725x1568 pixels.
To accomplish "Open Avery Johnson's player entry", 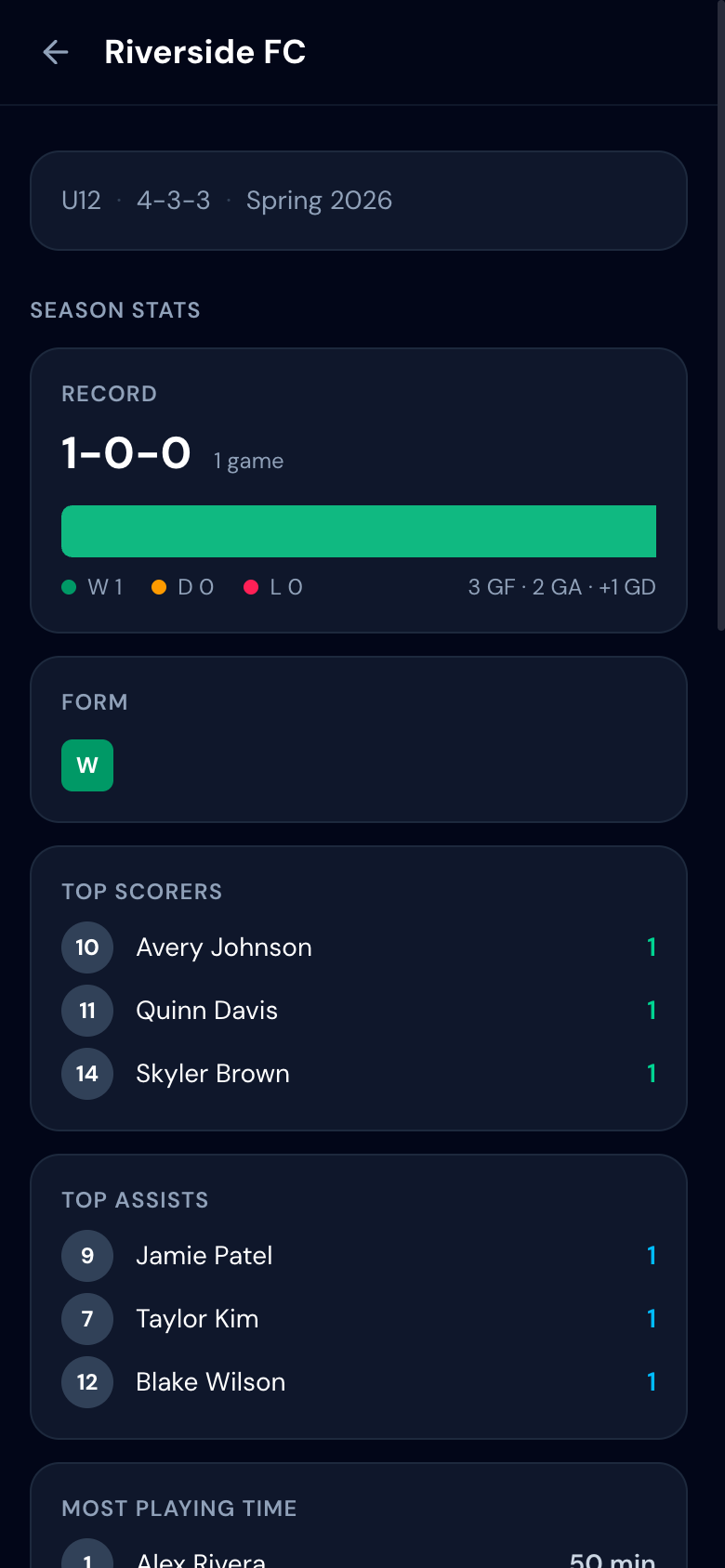I will 224,947.
